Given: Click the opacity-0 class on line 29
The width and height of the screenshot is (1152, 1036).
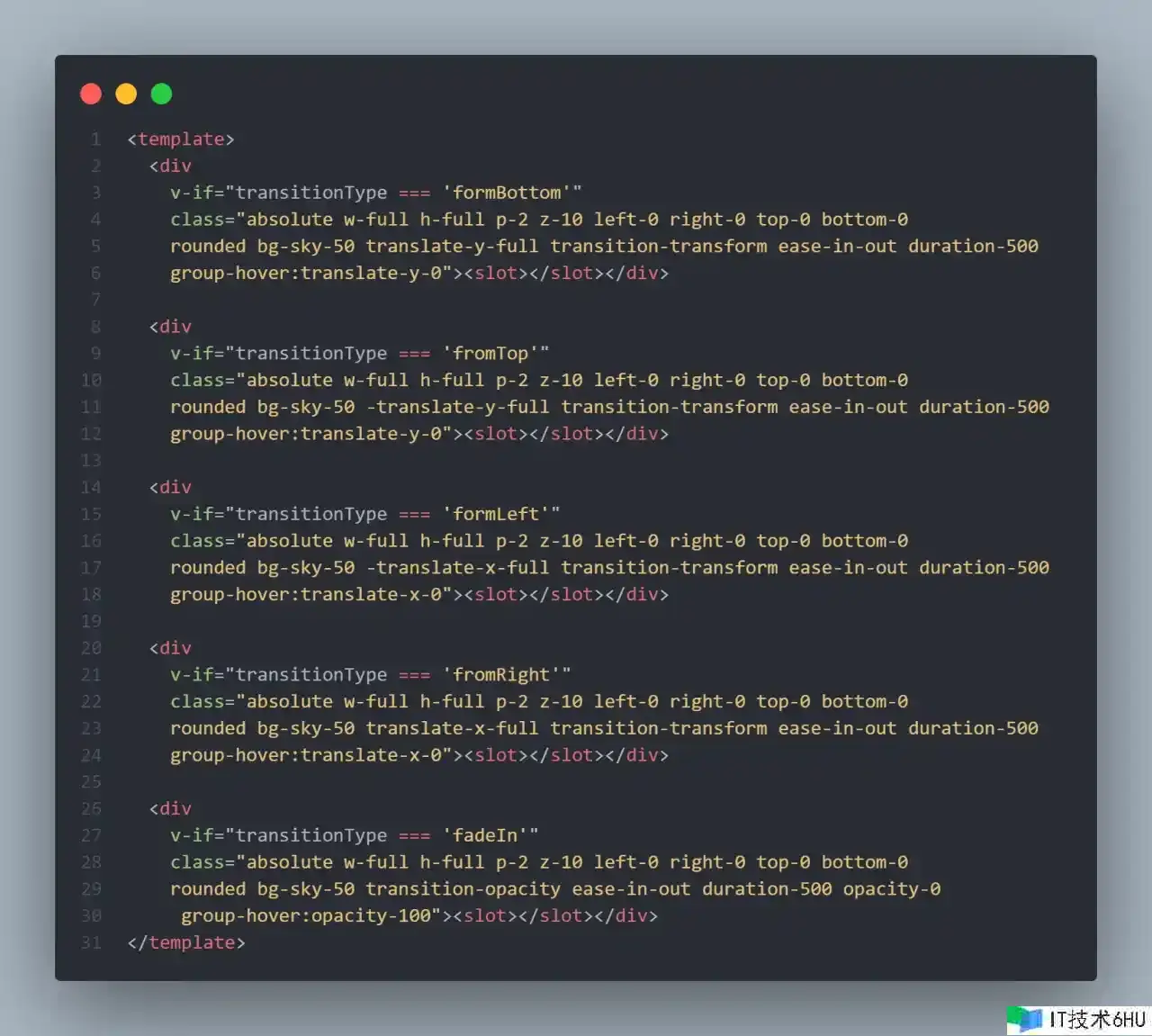Looking at the screenshot, I should click(x=891, y=889).
